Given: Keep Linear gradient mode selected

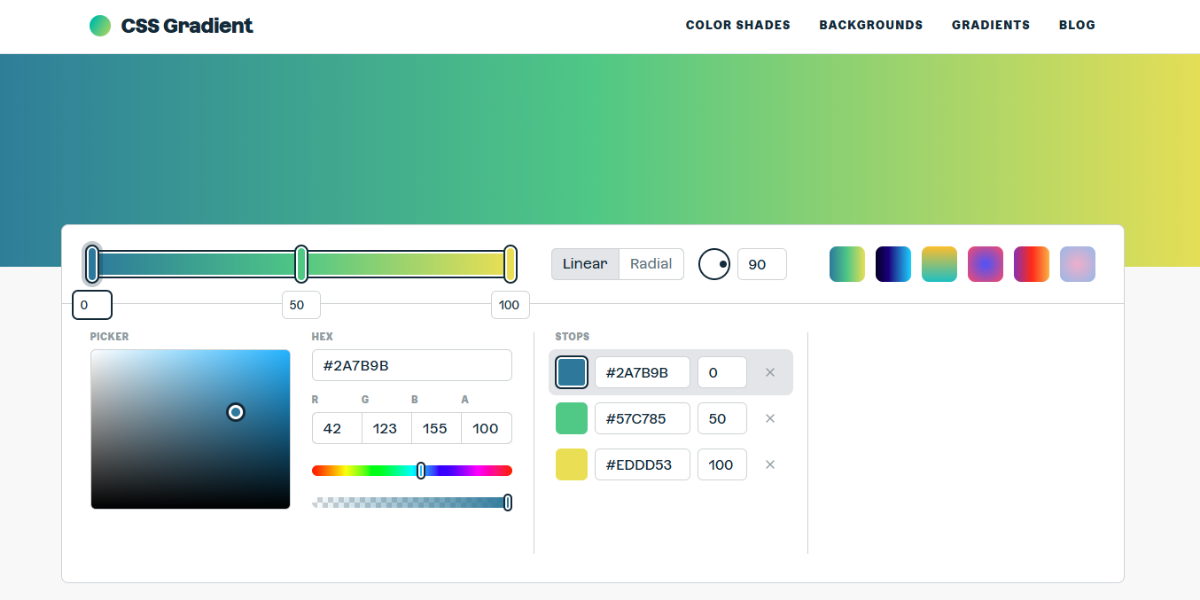Looking at the screenshot, I should pyautogui.click(x=584, y=263).
